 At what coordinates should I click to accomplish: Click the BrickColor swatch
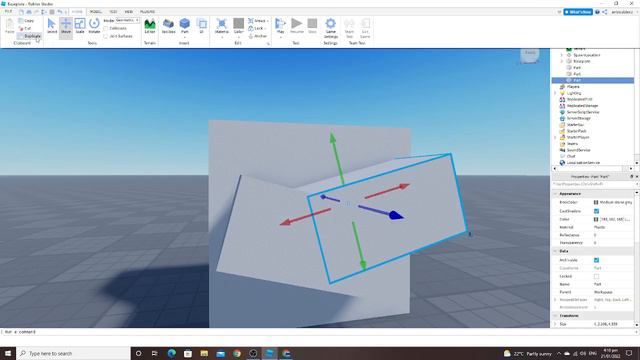click(596, 202)
